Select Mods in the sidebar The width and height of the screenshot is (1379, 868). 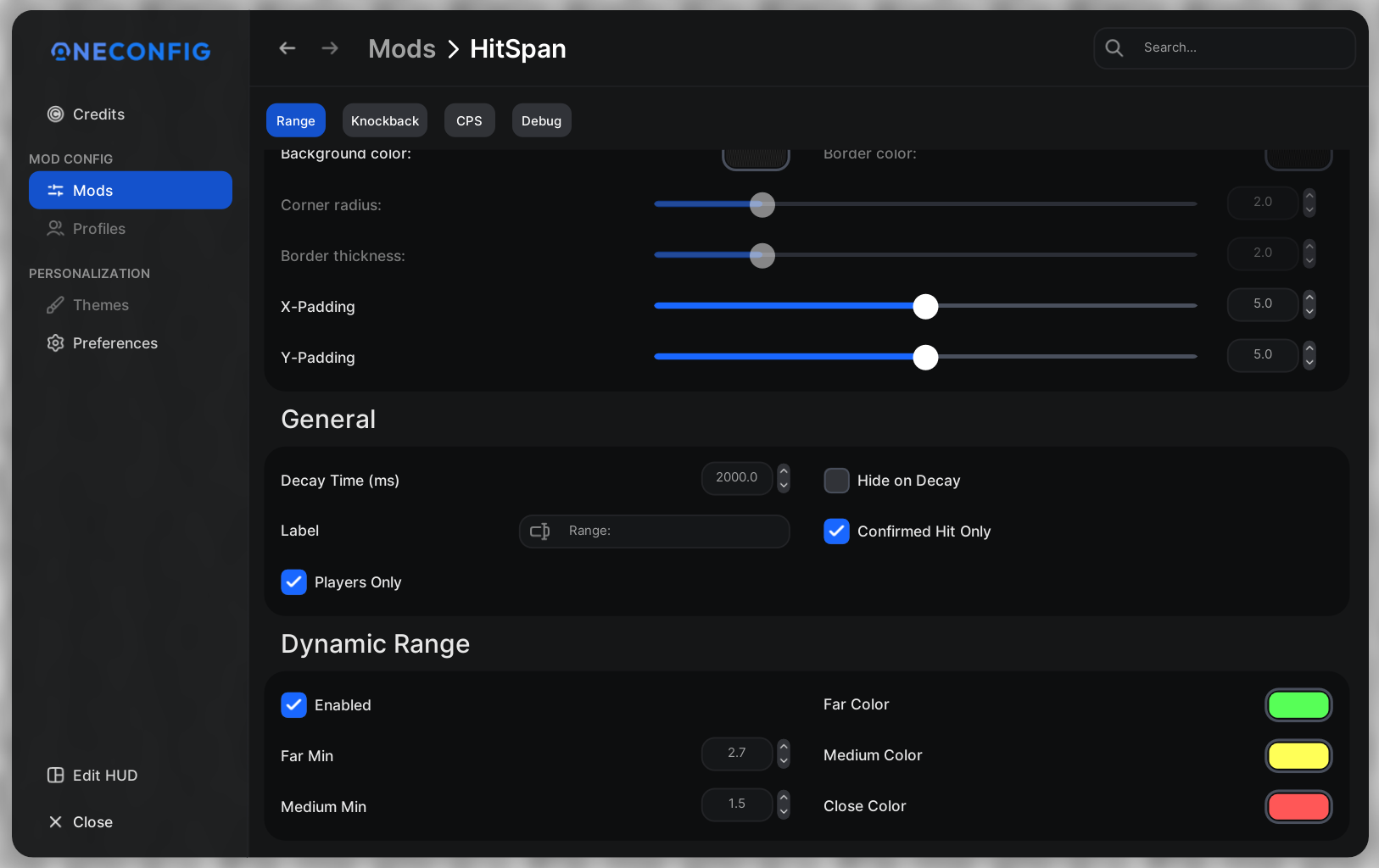click(x=131, y=190)
